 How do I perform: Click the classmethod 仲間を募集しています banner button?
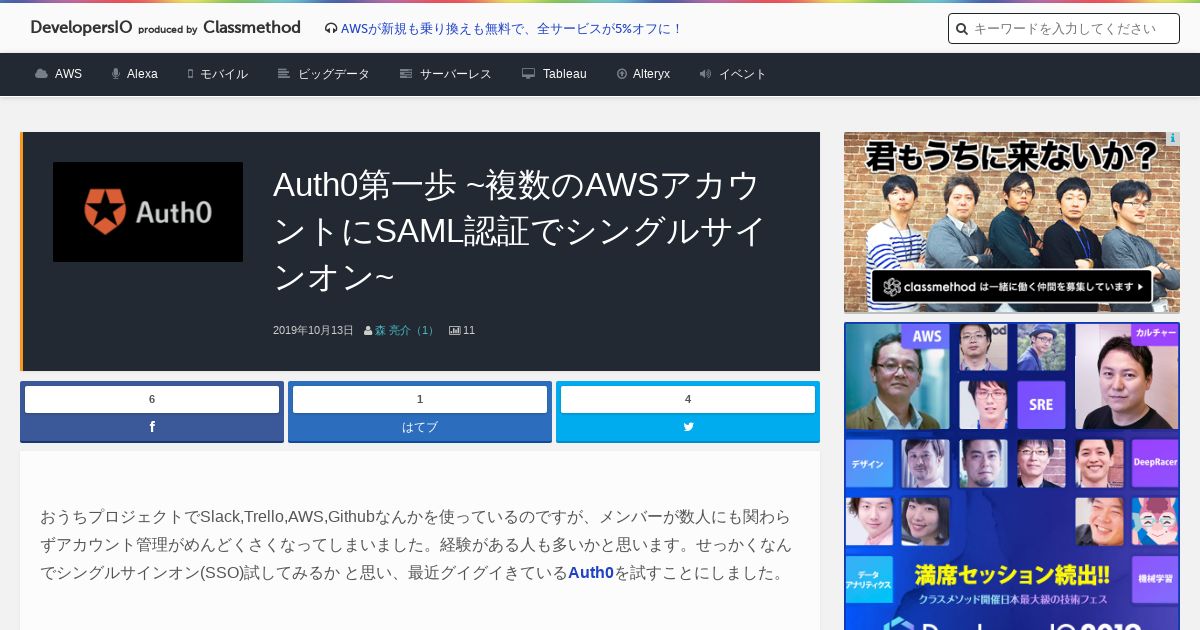tap(1012, 287)
